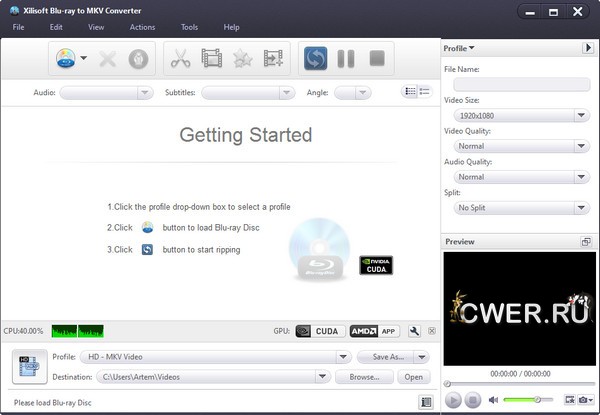The image size is (600, 415).
Task: Click the Load Blu-ray Disc icon
Action: (x=65, y=58)
